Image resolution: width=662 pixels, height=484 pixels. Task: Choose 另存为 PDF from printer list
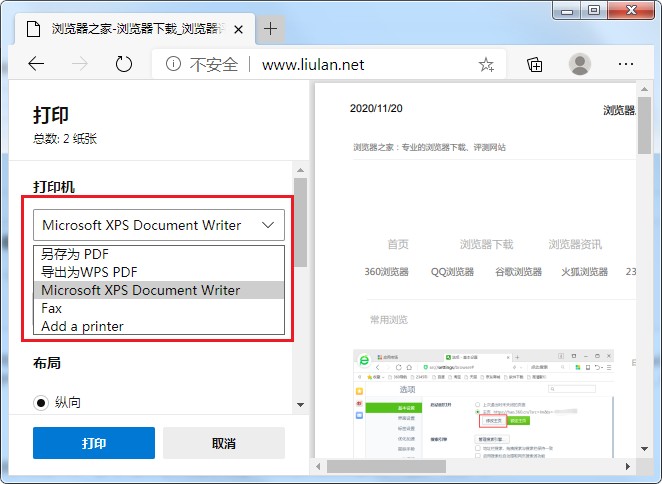tap(159, 254)
